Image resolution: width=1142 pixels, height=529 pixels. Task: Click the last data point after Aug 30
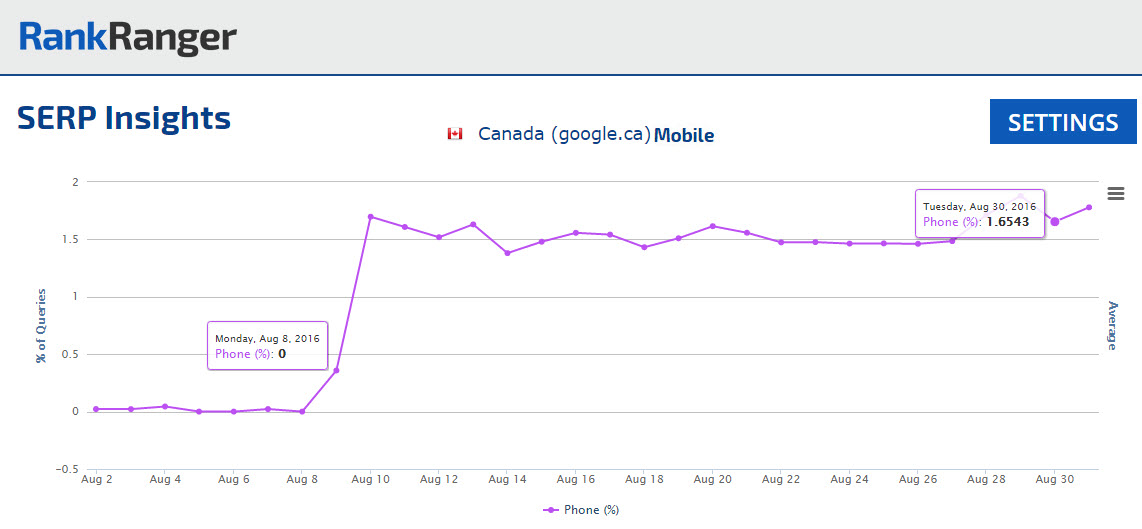point(1089,207)
